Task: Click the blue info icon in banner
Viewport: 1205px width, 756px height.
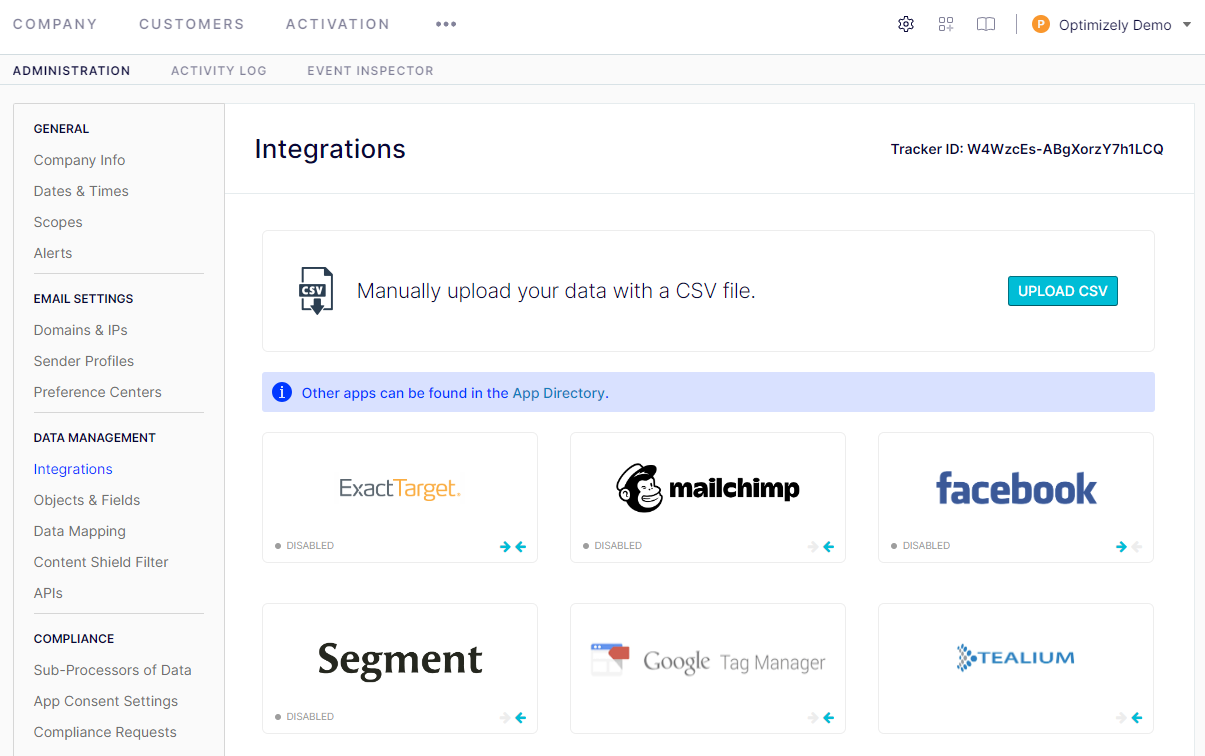Action: coord(282,392)
